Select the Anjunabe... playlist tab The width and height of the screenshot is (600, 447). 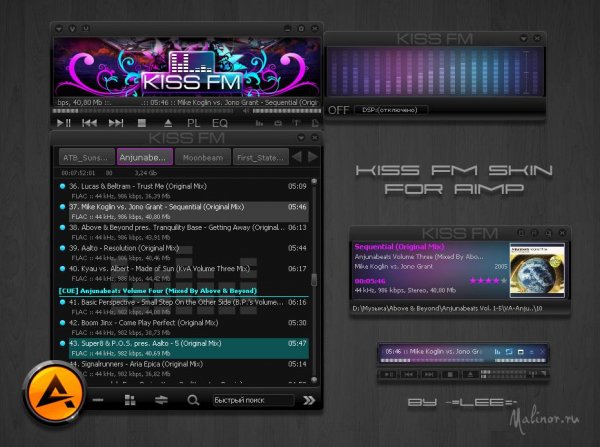[x=145, y=157]
